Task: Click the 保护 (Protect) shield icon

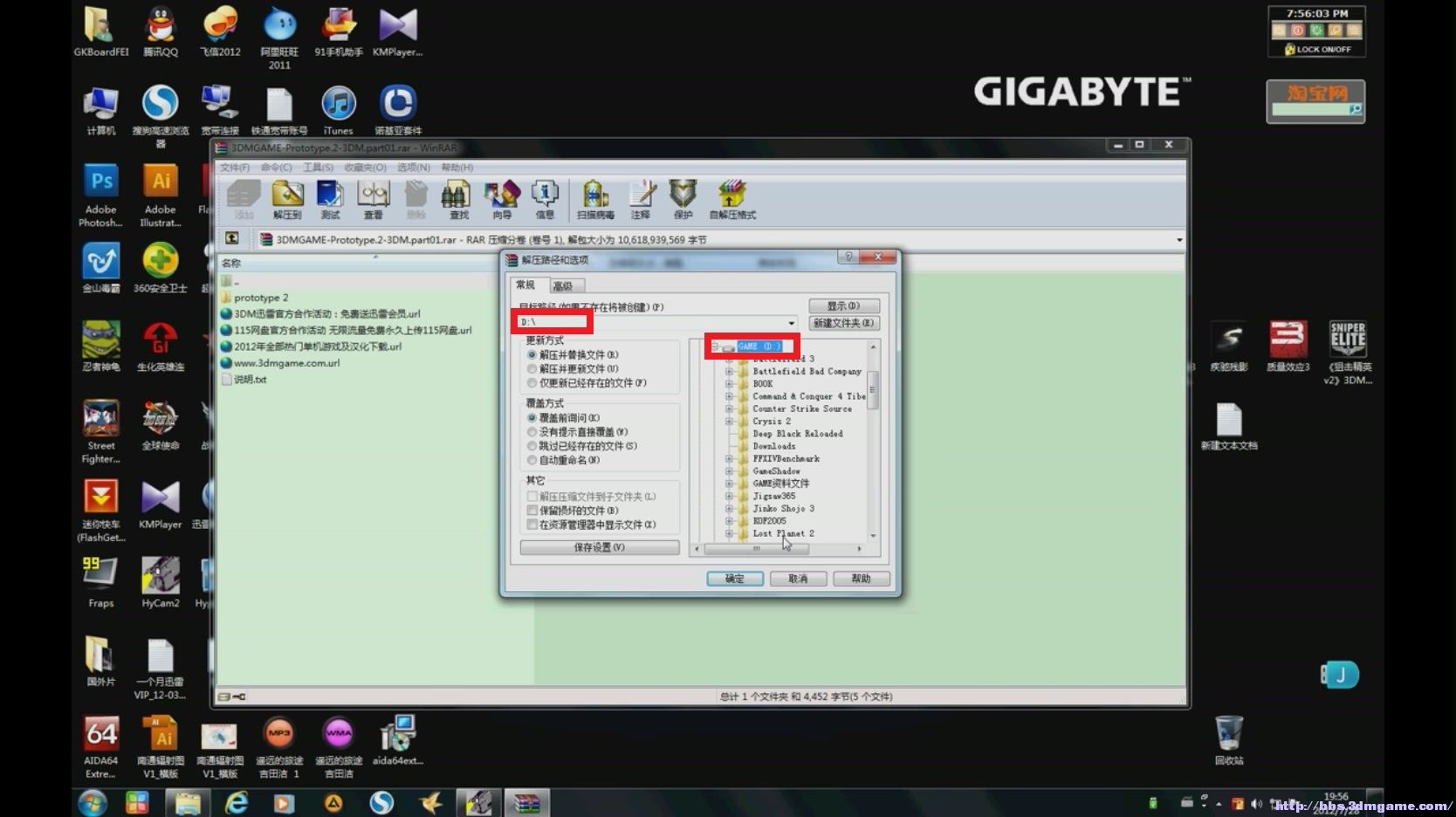Action: (x=683, y=199)
